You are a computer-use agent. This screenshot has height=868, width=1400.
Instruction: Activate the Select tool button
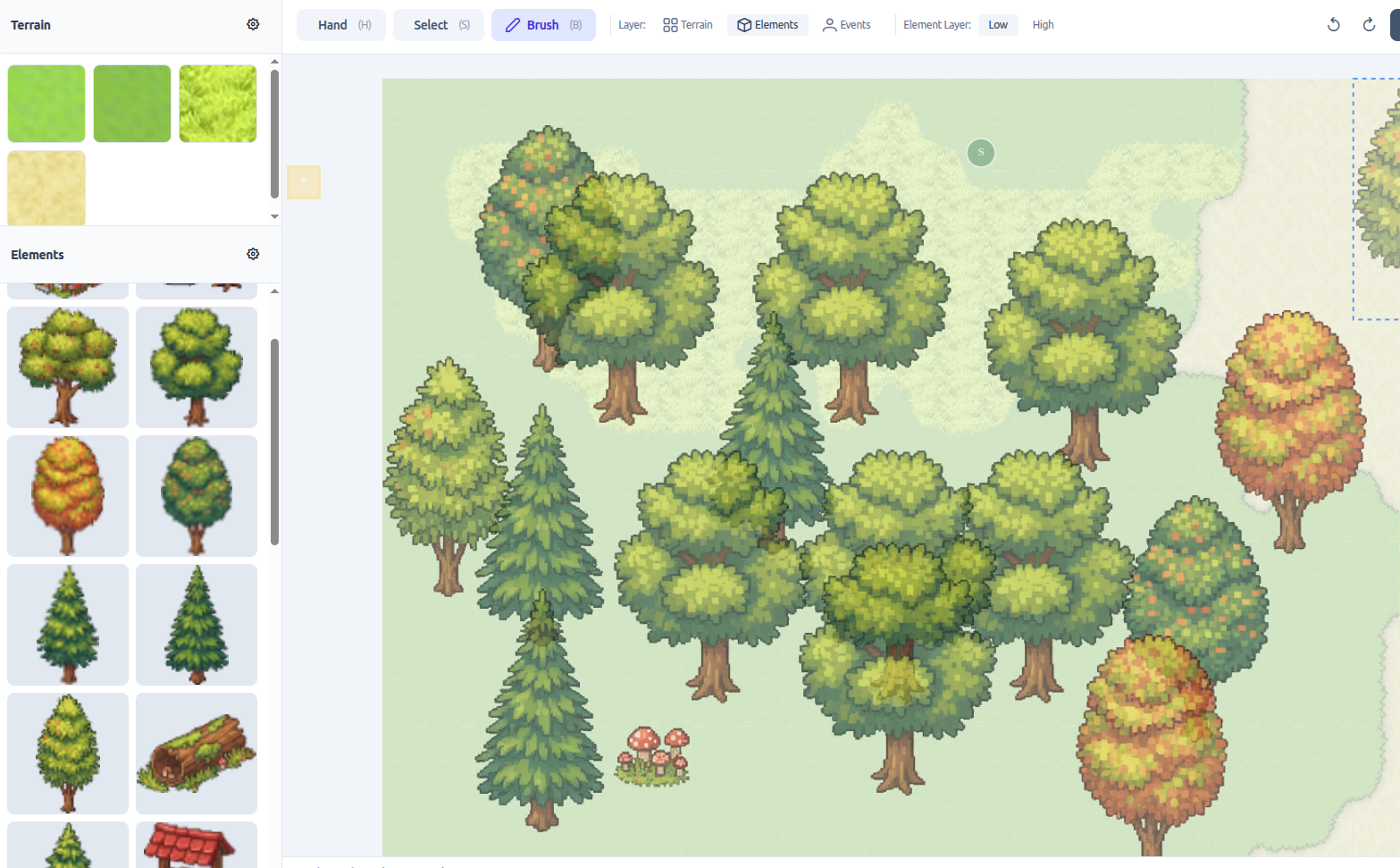pos(439,25)
